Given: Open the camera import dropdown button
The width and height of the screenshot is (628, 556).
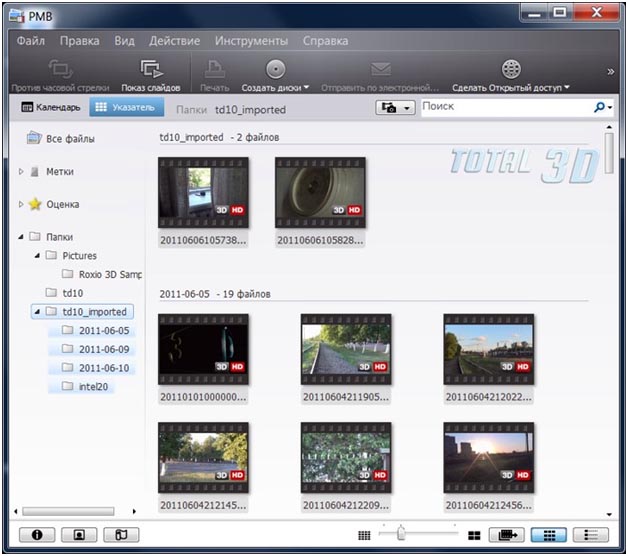Looking at the screenshot, I should click(395, 108).
